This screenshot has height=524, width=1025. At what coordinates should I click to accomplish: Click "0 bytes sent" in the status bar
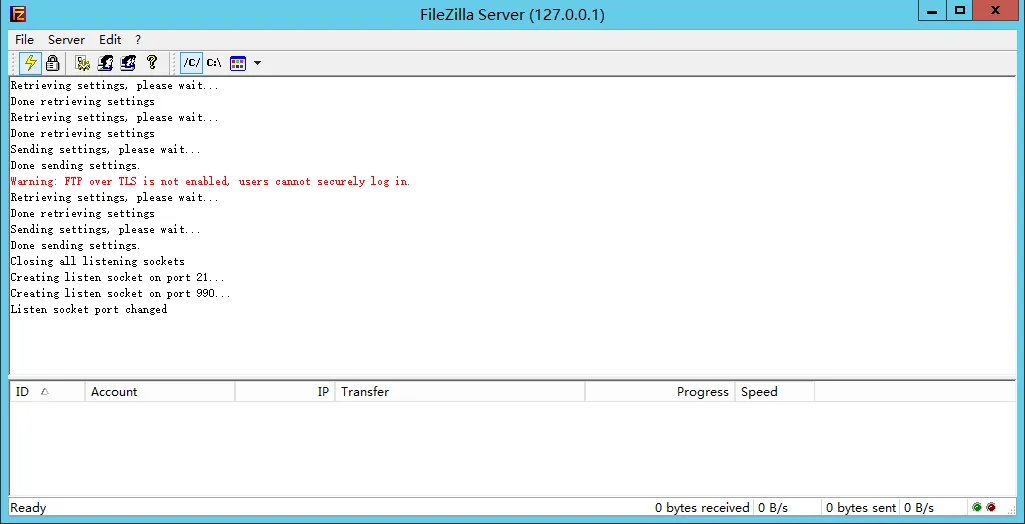(x=862, y=508)
